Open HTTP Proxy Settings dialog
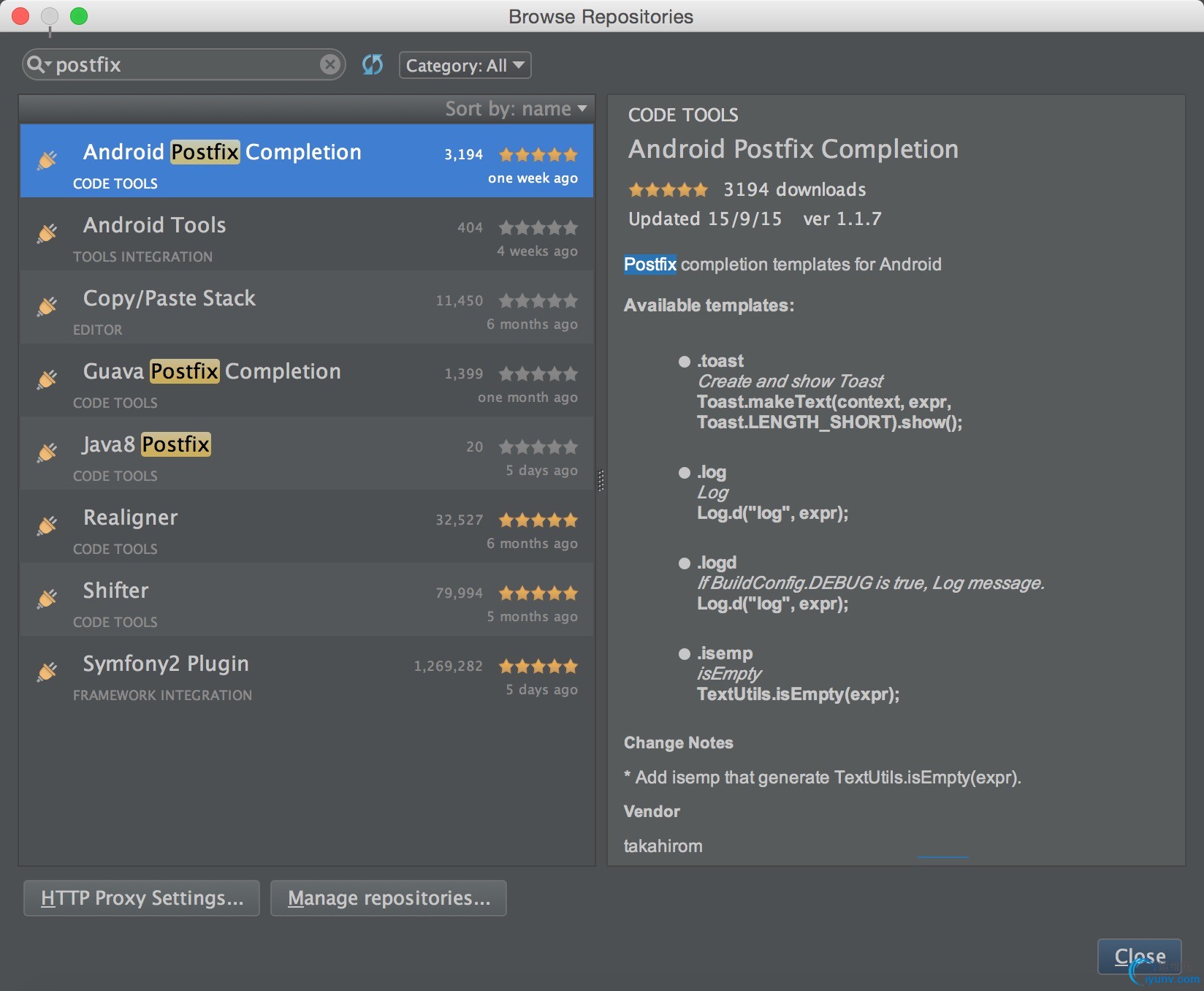Image resolution: width=1204 pixels, height=991 pixels. click(142, 898)
